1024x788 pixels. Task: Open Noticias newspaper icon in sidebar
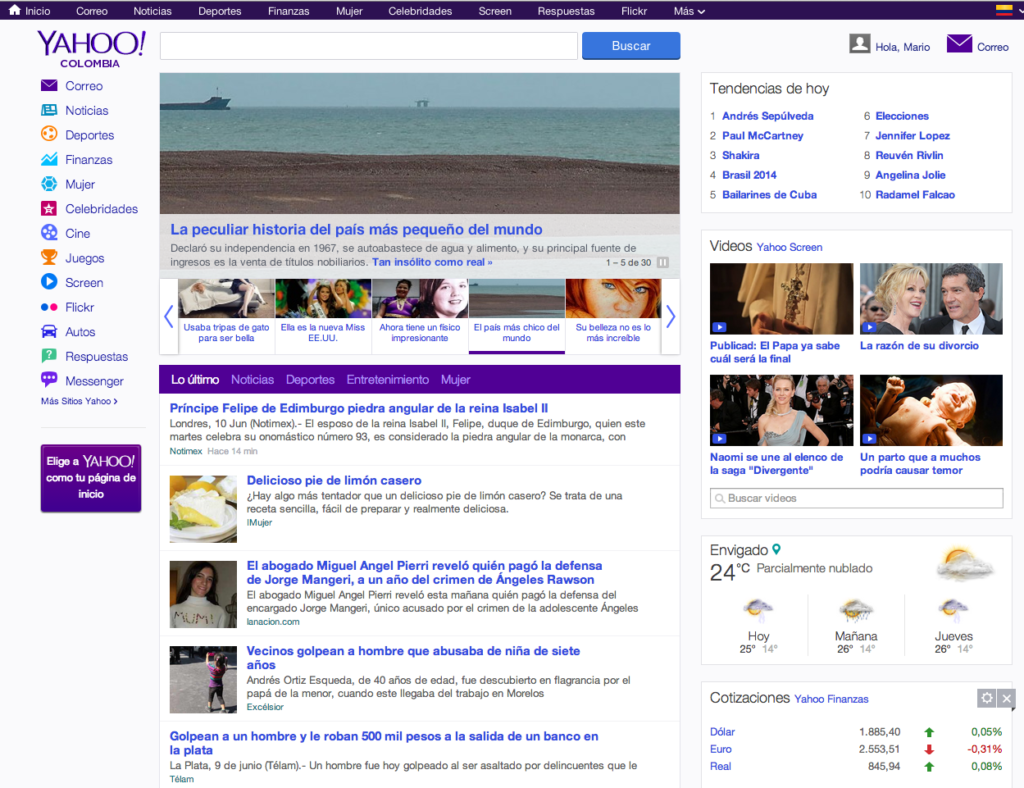click(49, 110)
